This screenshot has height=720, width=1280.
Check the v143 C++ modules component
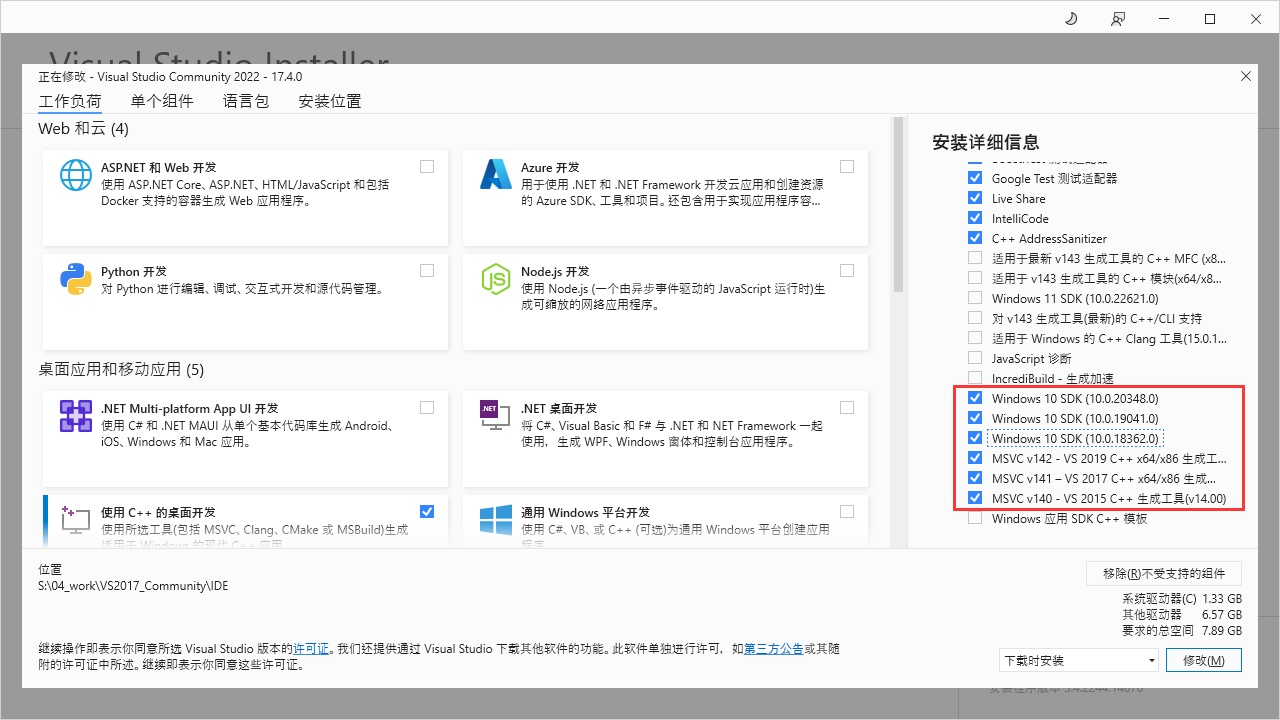point(975,278)
